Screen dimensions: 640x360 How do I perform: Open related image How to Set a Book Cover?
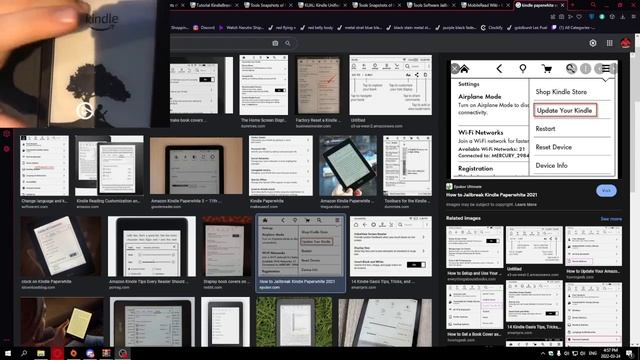coord(474,306)
